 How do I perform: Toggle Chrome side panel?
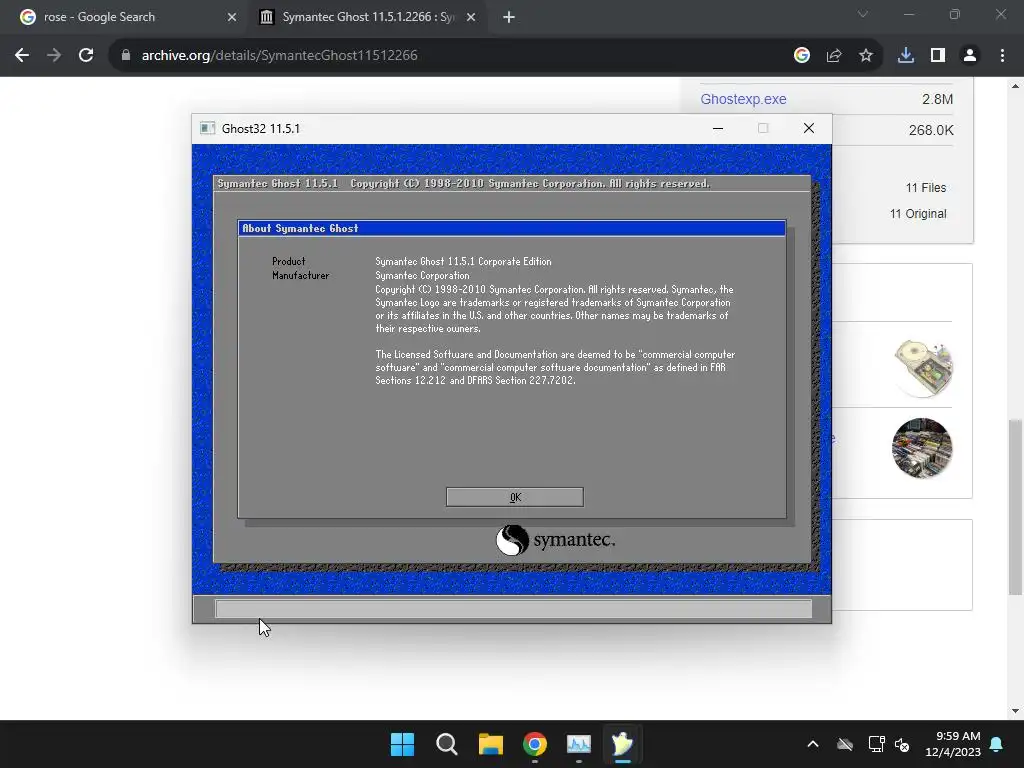[938, 56]
